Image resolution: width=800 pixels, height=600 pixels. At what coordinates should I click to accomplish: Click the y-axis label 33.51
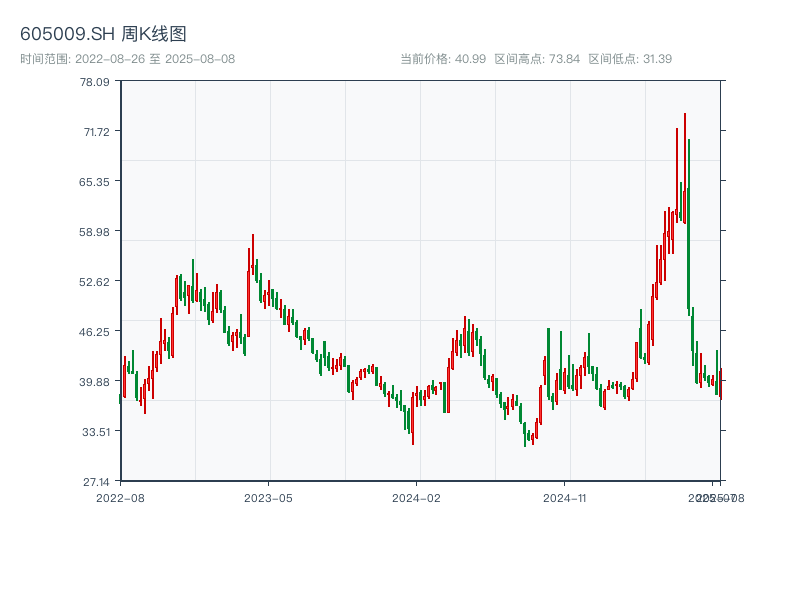pos(96,432)
